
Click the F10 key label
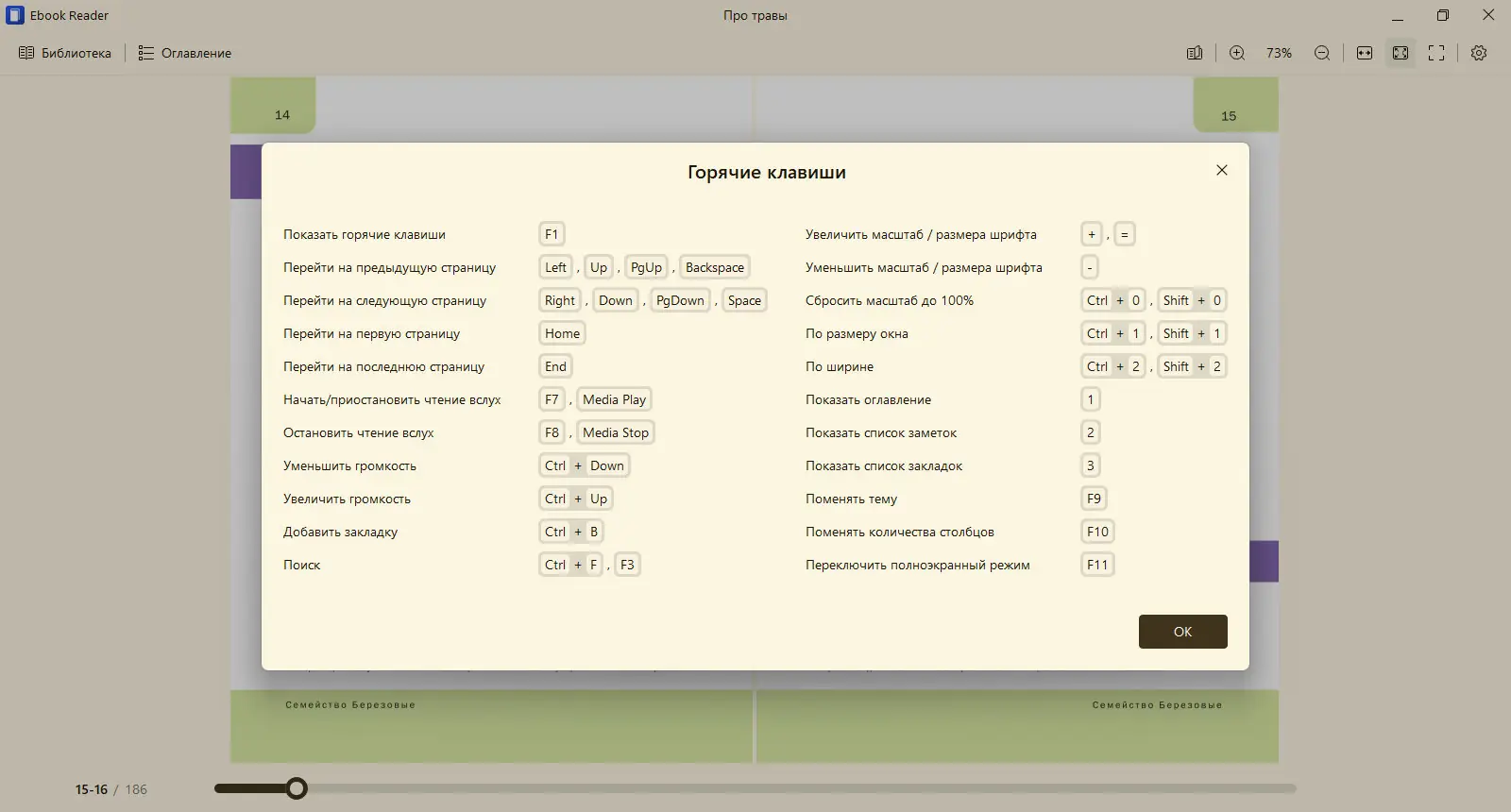1097,532
